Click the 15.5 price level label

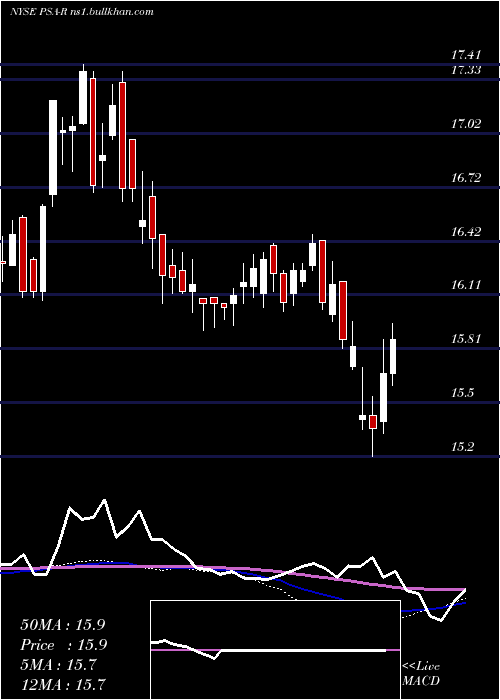pos(462,393)
